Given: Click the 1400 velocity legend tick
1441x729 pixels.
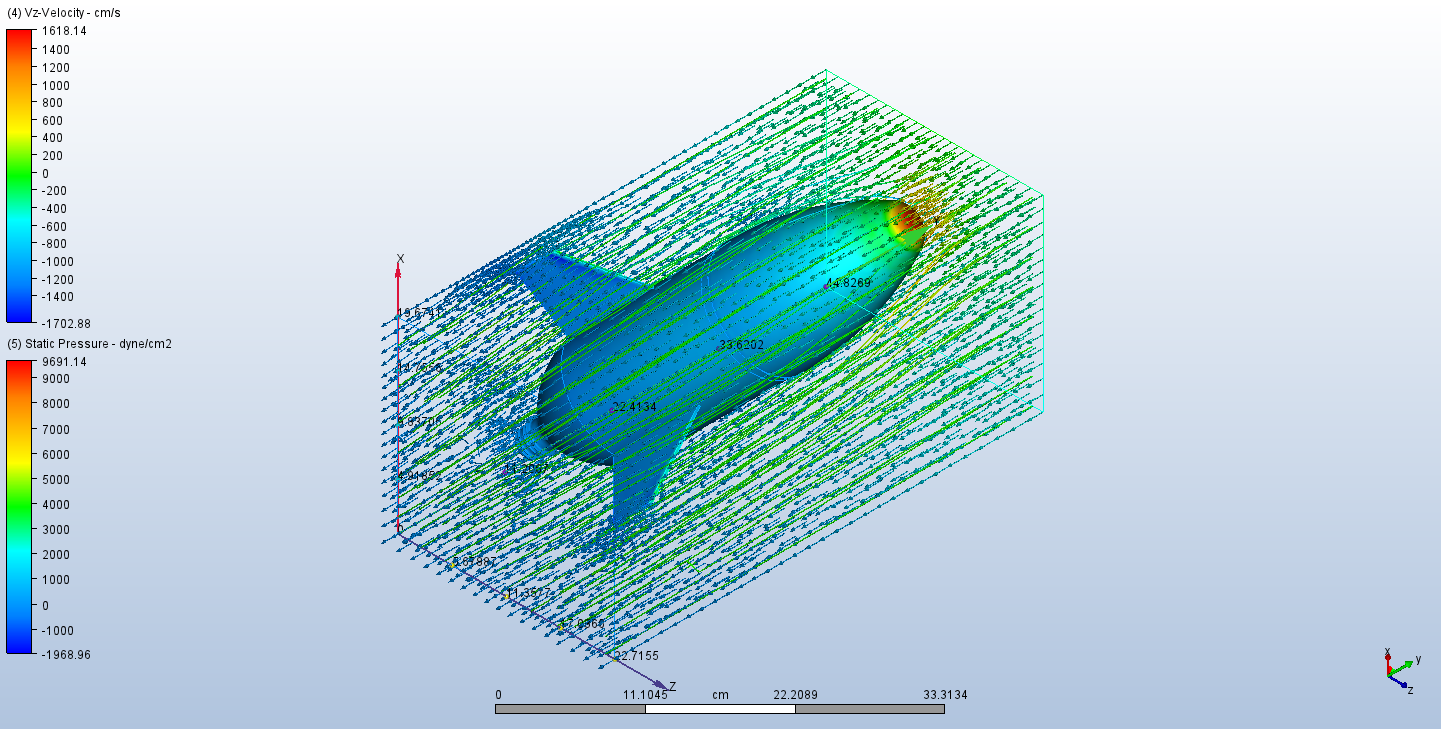Looking at the screenshot, I should pos(55,49).
